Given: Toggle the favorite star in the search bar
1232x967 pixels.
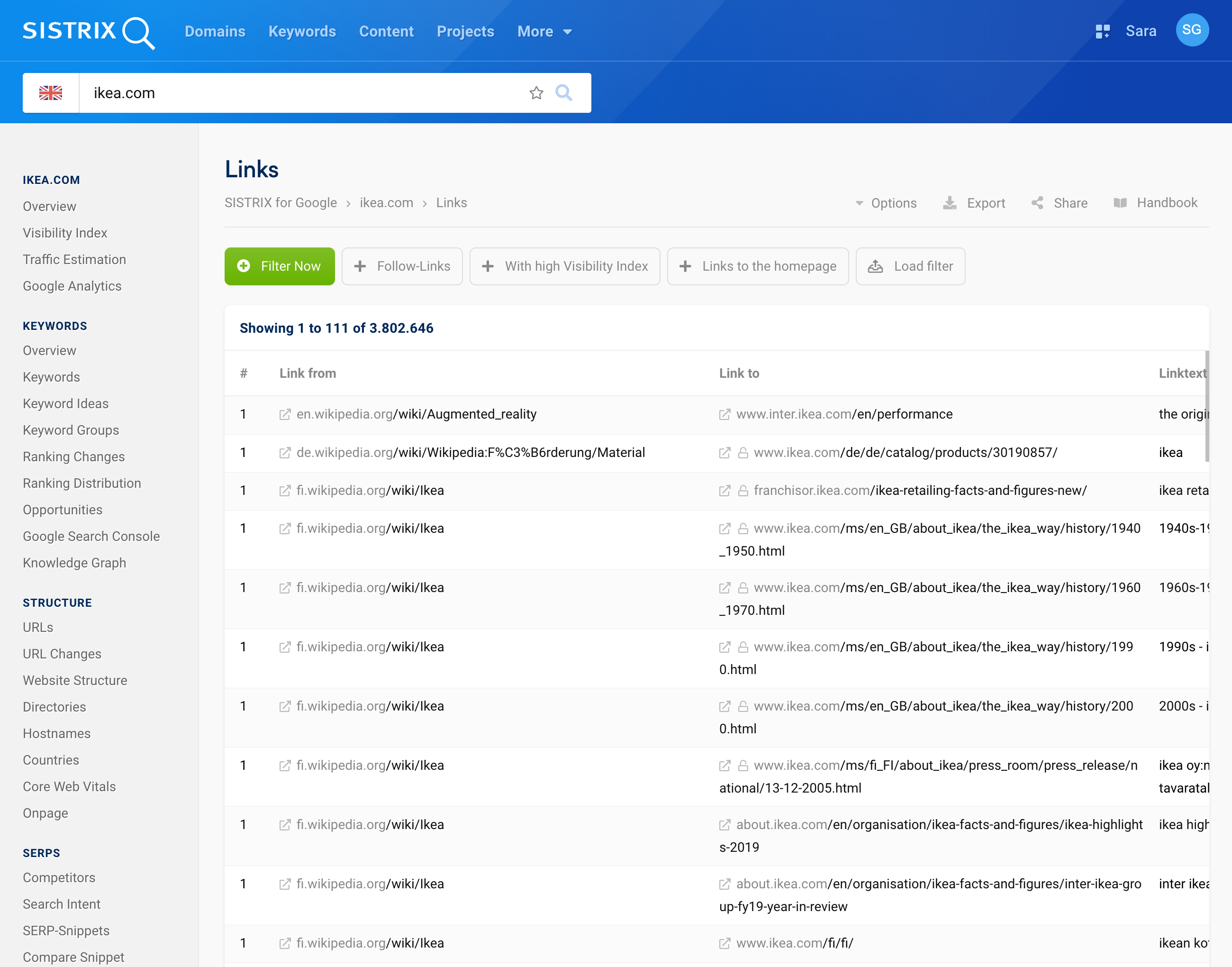Looking at the screenshot, I should click(x=535, y=92).
